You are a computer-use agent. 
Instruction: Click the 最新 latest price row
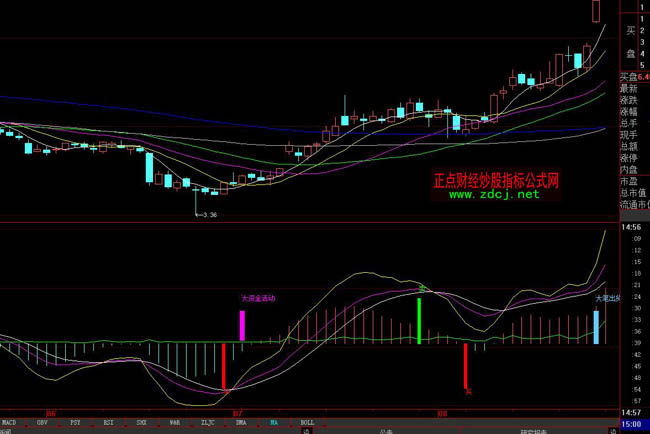tap(628, 88)
